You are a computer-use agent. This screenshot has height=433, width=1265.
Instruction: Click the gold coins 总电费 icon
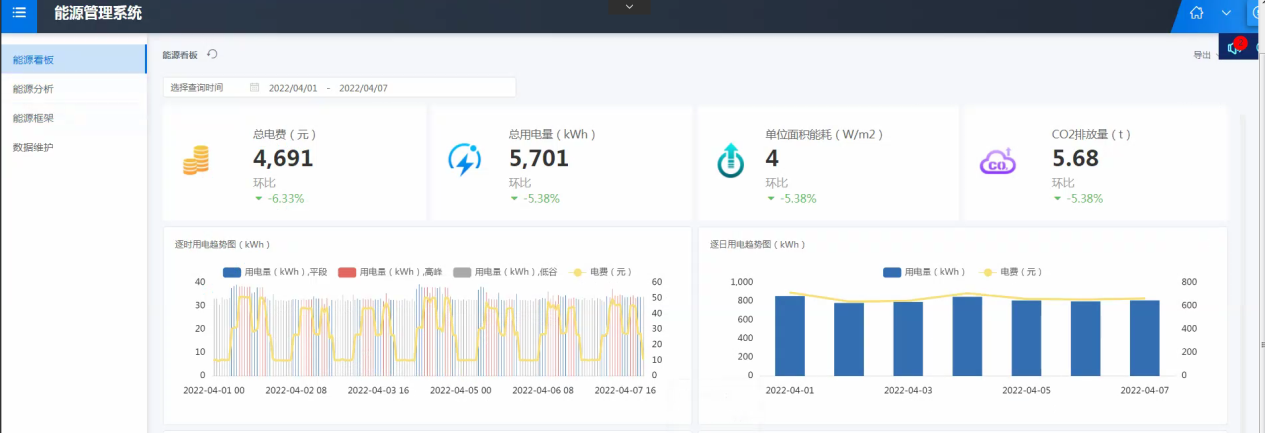(x=196, y=160)
